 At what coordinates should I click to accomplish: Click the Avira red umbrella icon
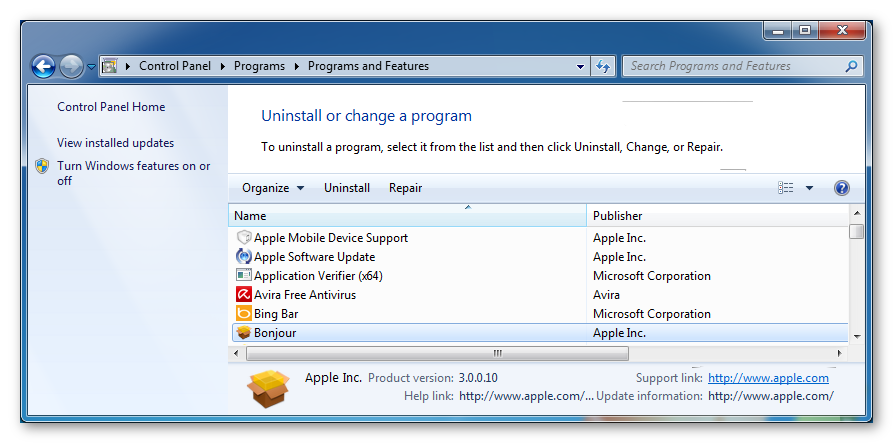[x=244, y=295]
